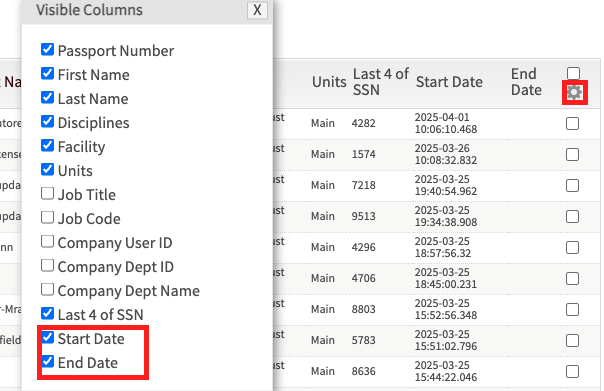Enable the Job Code column
This screenshot has height=391, width=604.
(47, 218)
